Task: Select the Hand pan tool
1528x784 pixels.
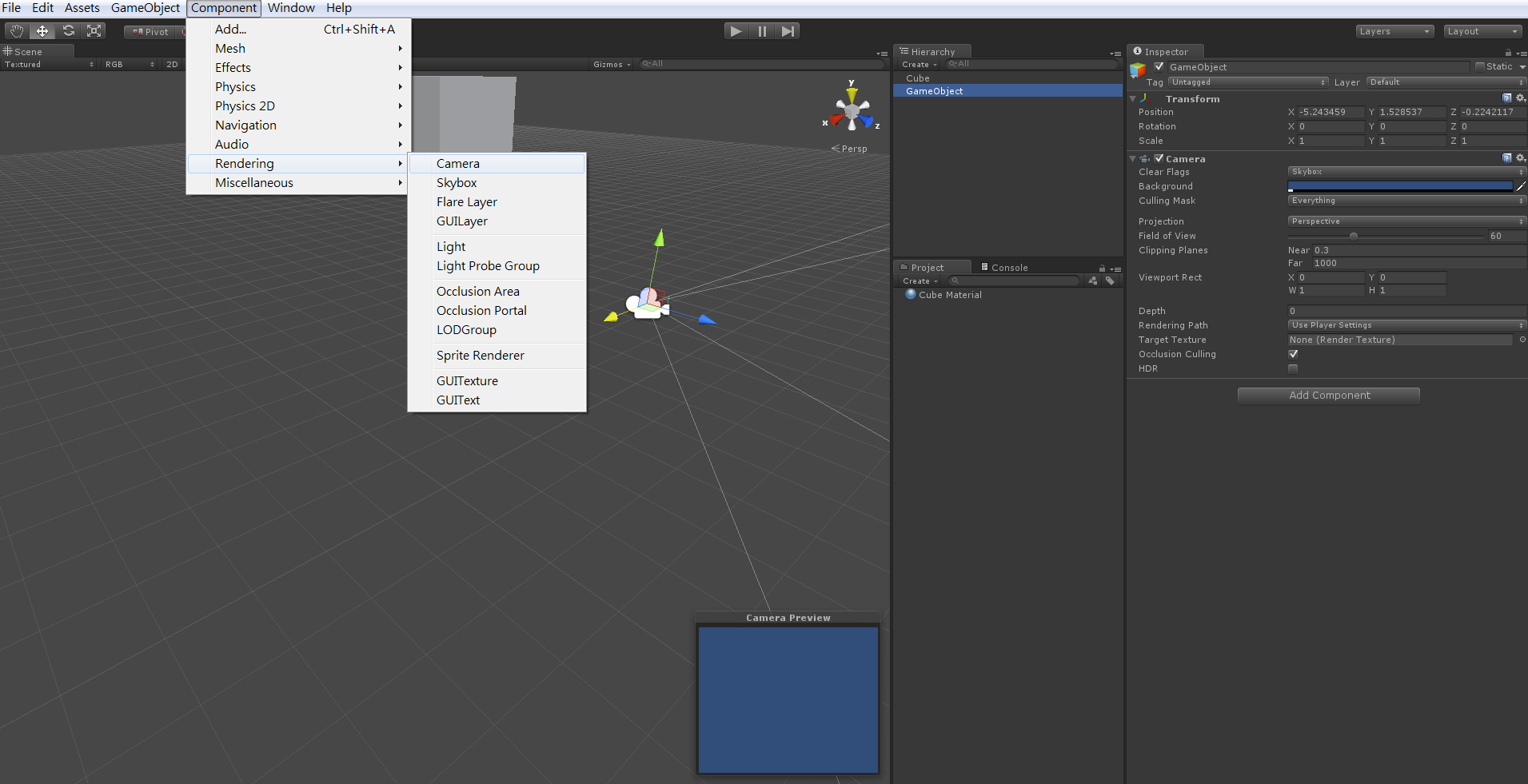Action: (16, 30)
